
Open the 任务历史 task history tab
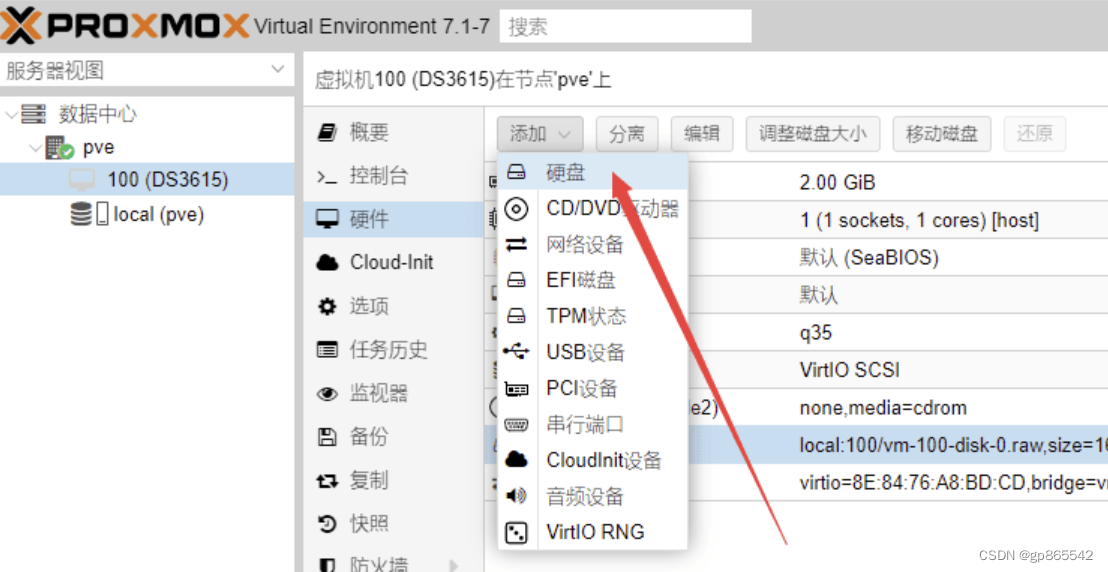click(x=394, y=349)
